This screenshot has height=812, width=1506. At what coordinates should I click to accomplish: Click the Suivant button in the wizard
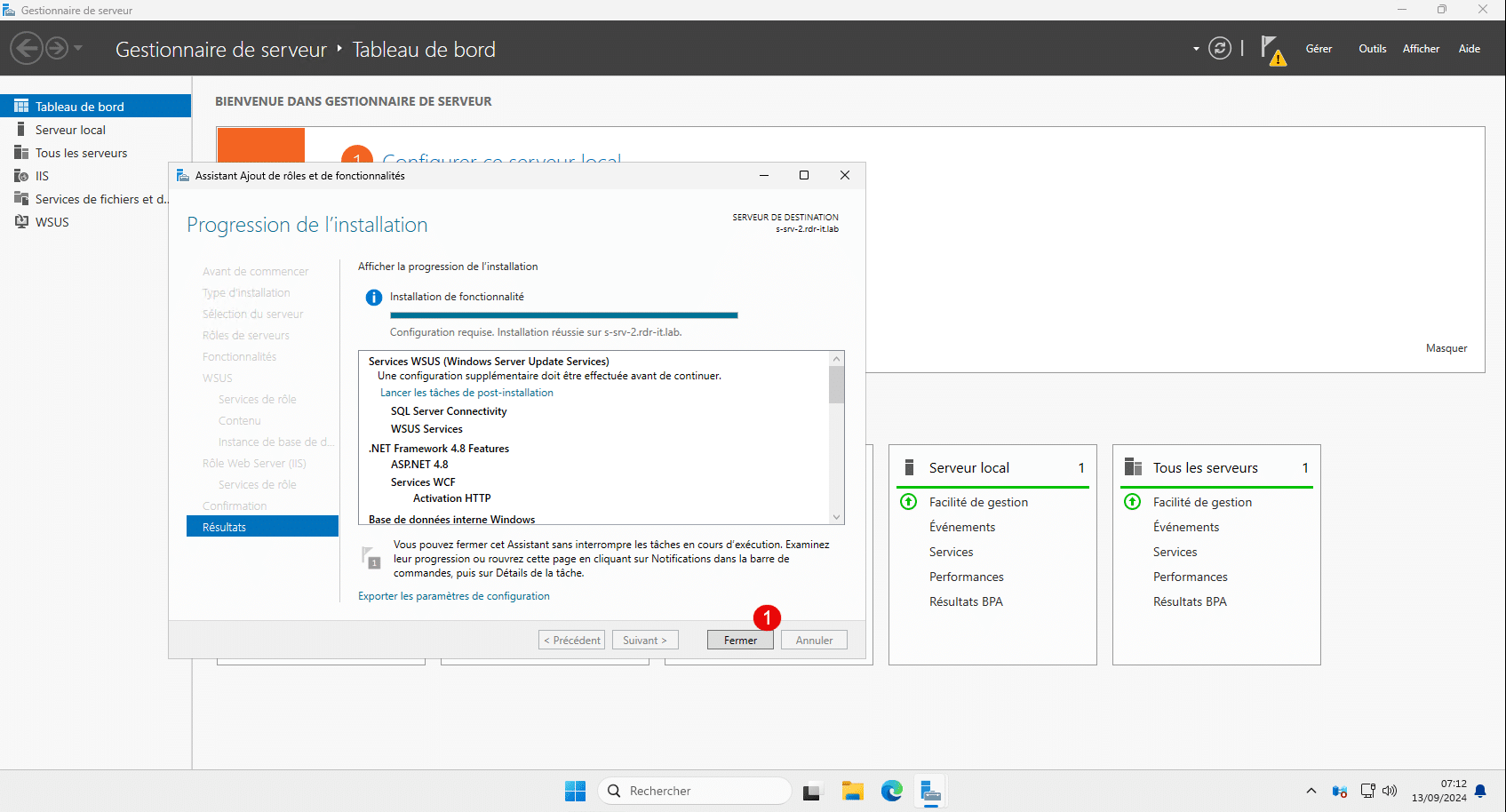click(645, 640)
